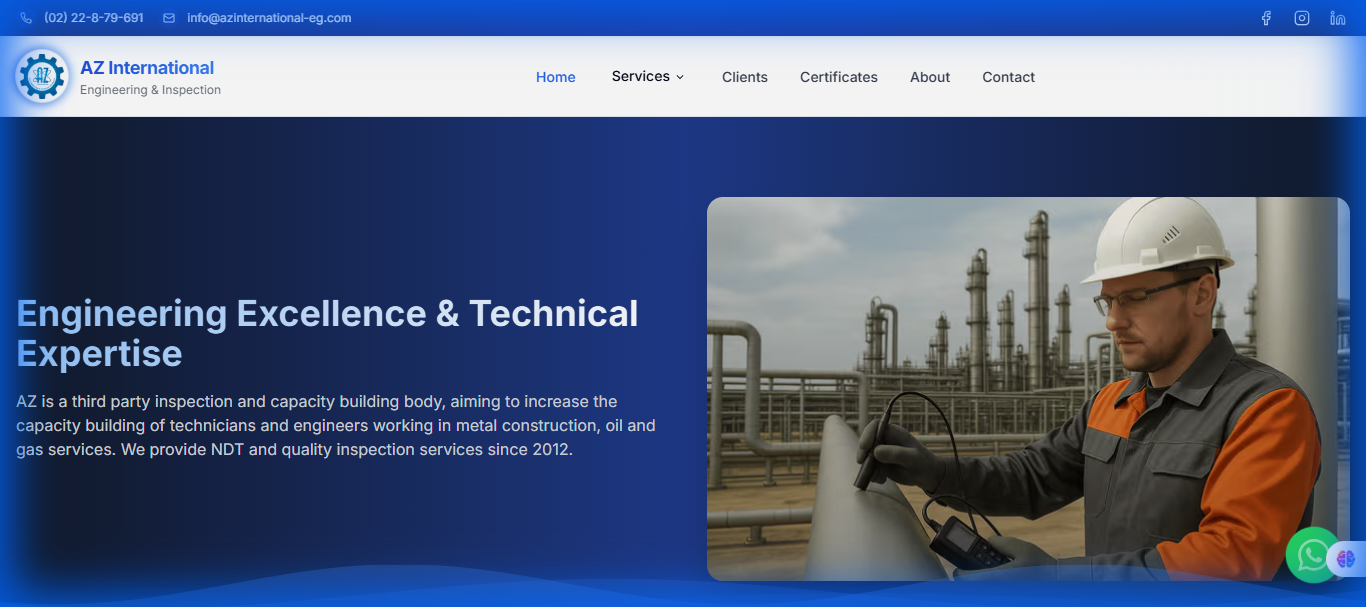Click the AZ International site title

click(147, 67)
